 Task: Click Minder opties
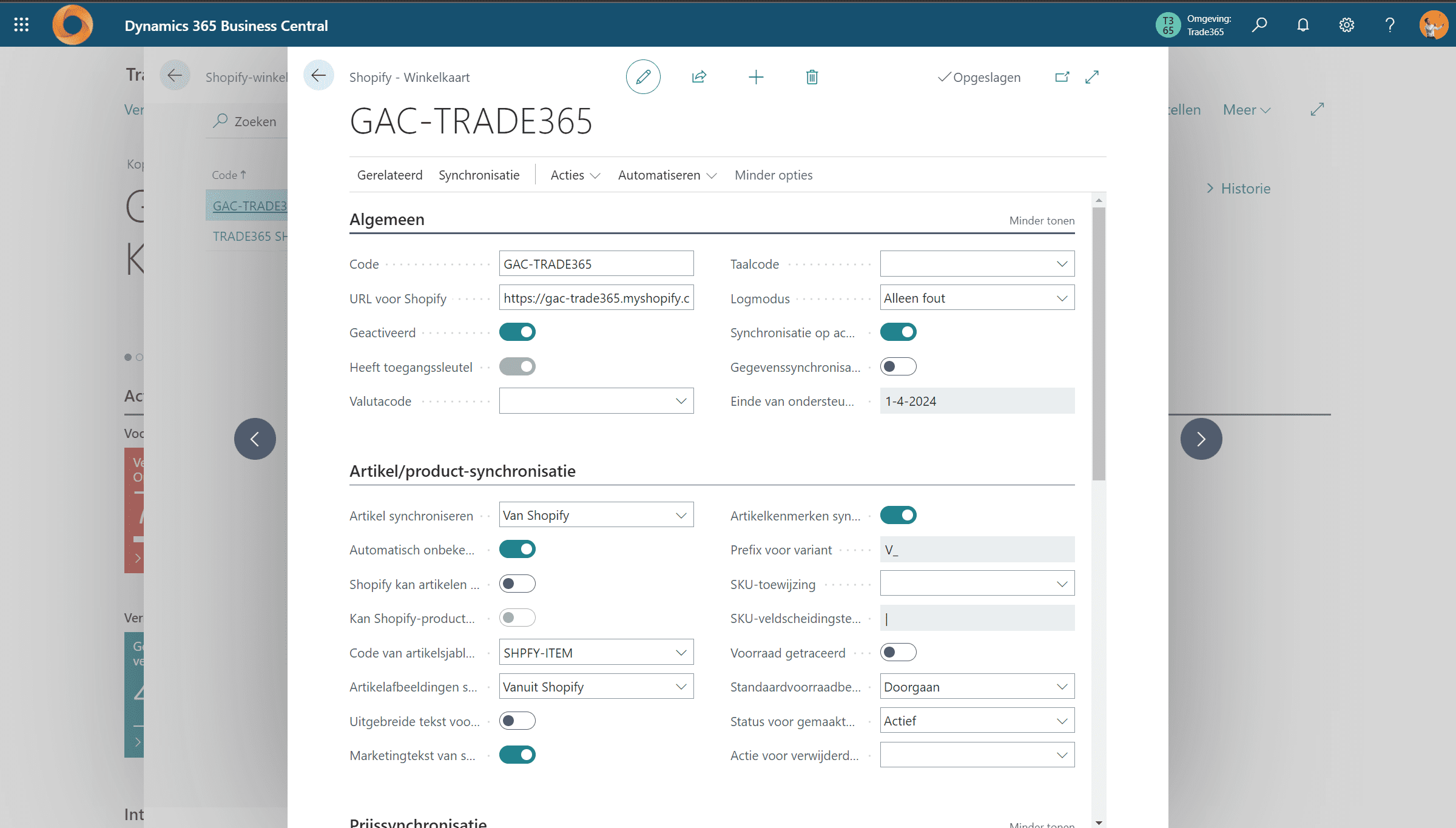[773, 175]
